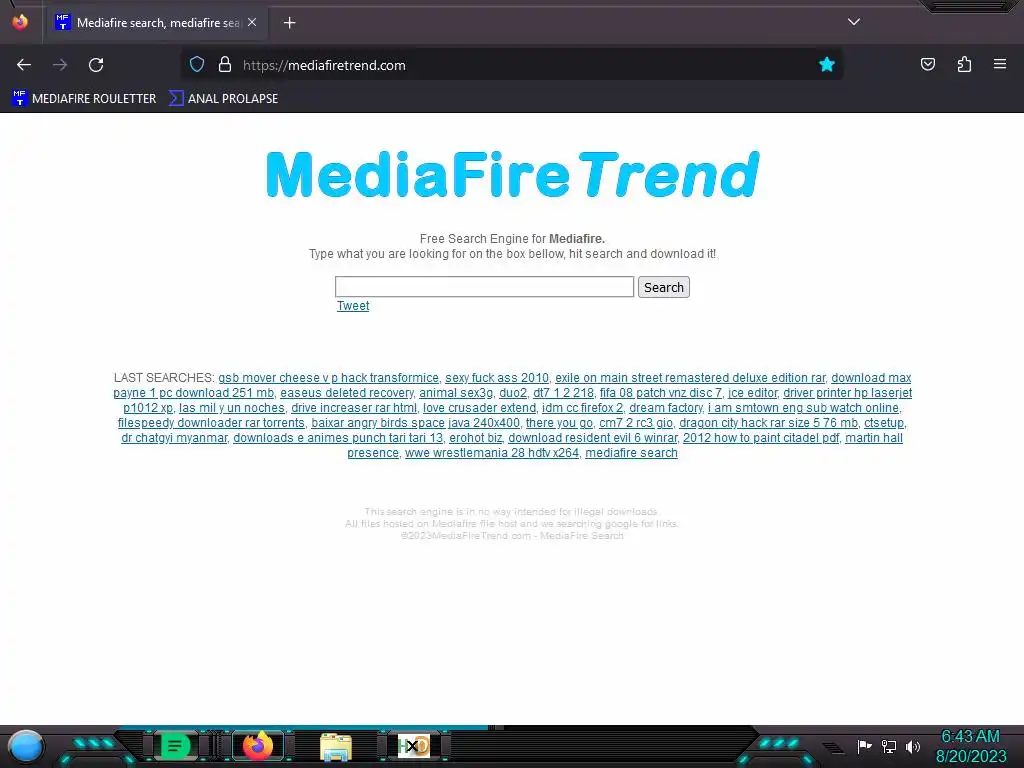Open tracking protection shield icon
The width and height of the screenshot is (1024, 768).
tap(197, 65)
